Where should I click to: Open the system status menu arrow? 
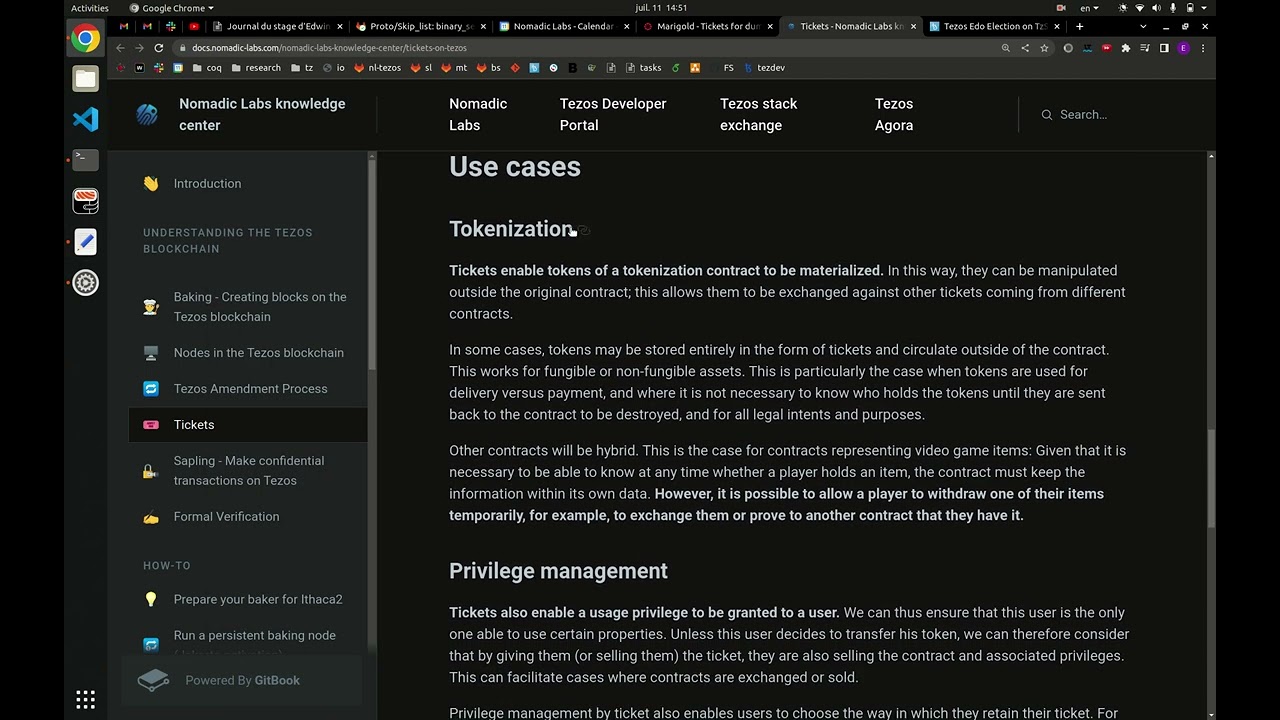click(1204, 8)
